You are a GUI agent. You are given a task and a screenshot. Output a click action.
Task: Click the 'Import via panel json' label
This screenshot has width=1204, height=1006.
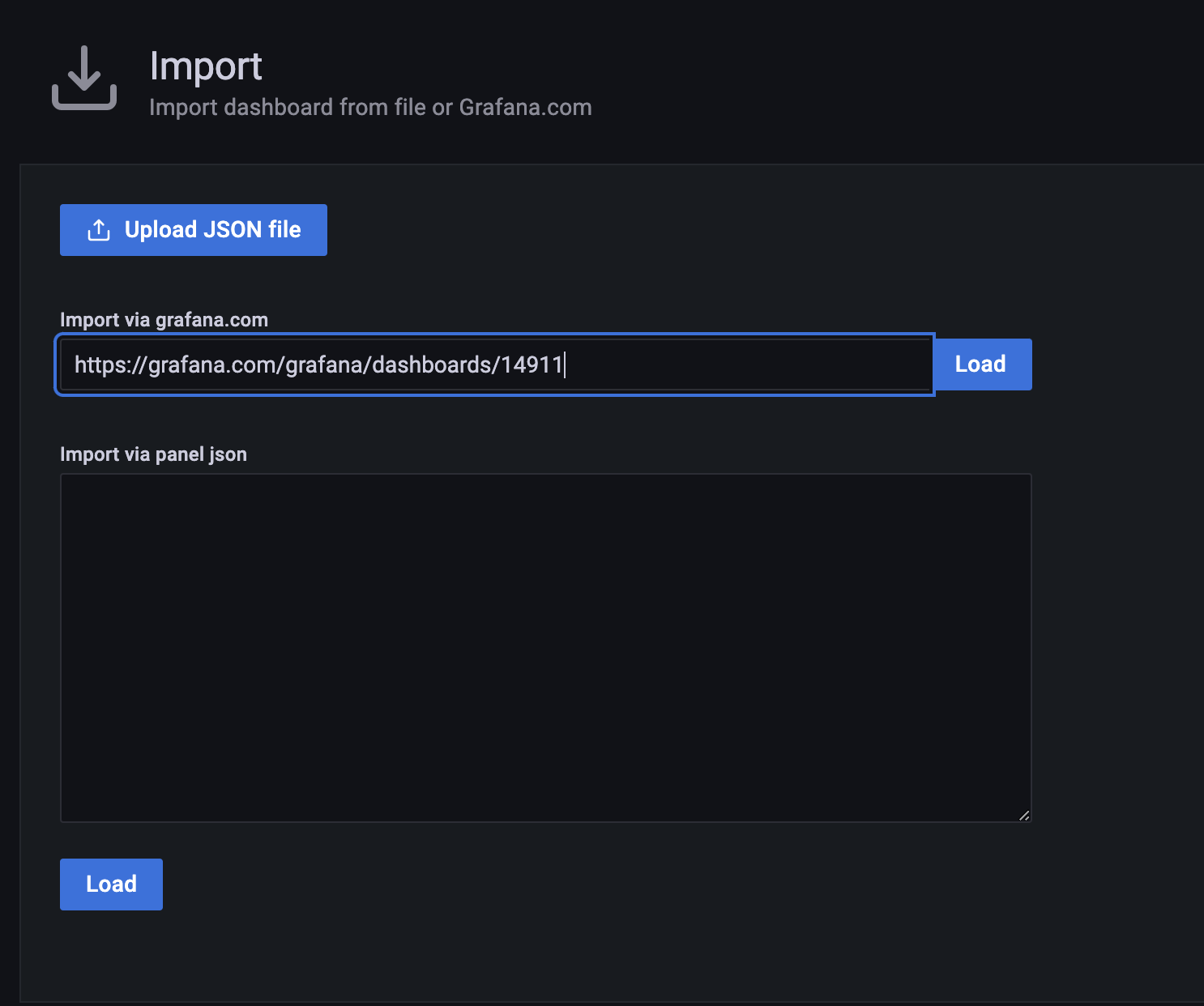pos(153,454)
